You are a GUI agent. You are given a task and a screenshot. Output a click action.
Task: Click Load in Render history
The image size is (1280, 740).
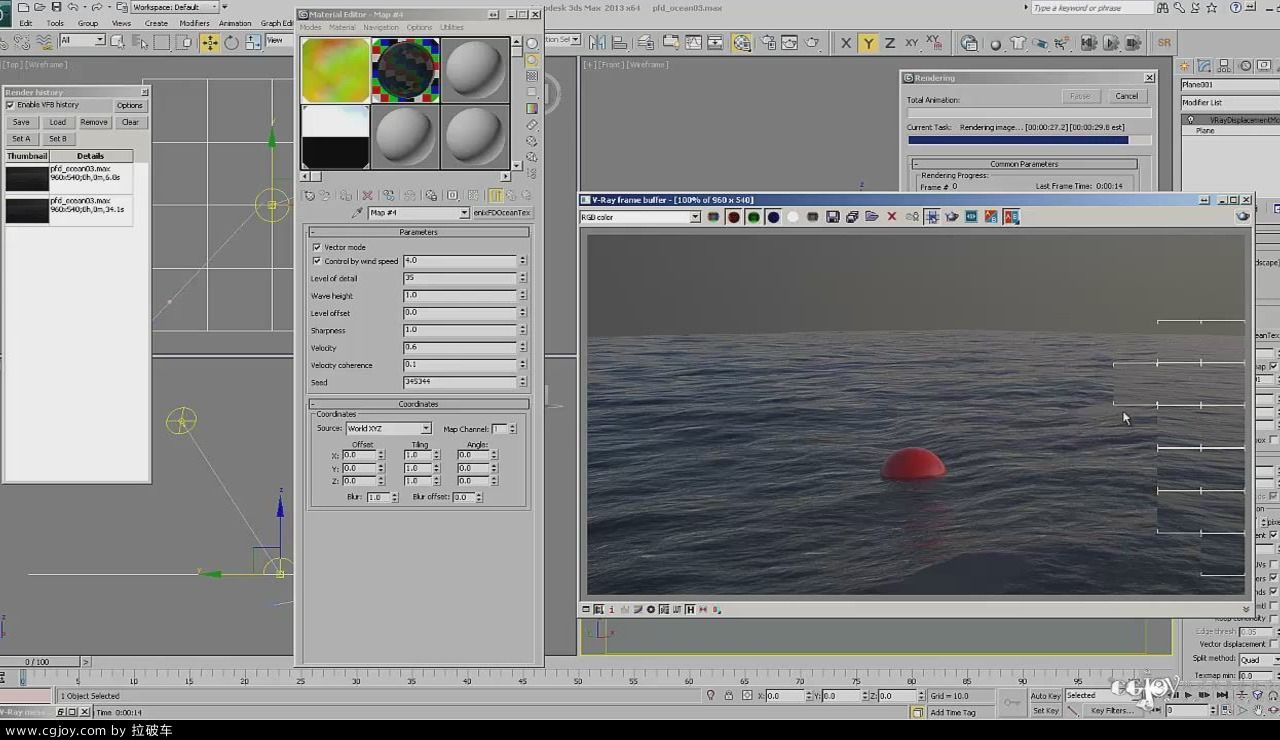[x=58, y=122]
